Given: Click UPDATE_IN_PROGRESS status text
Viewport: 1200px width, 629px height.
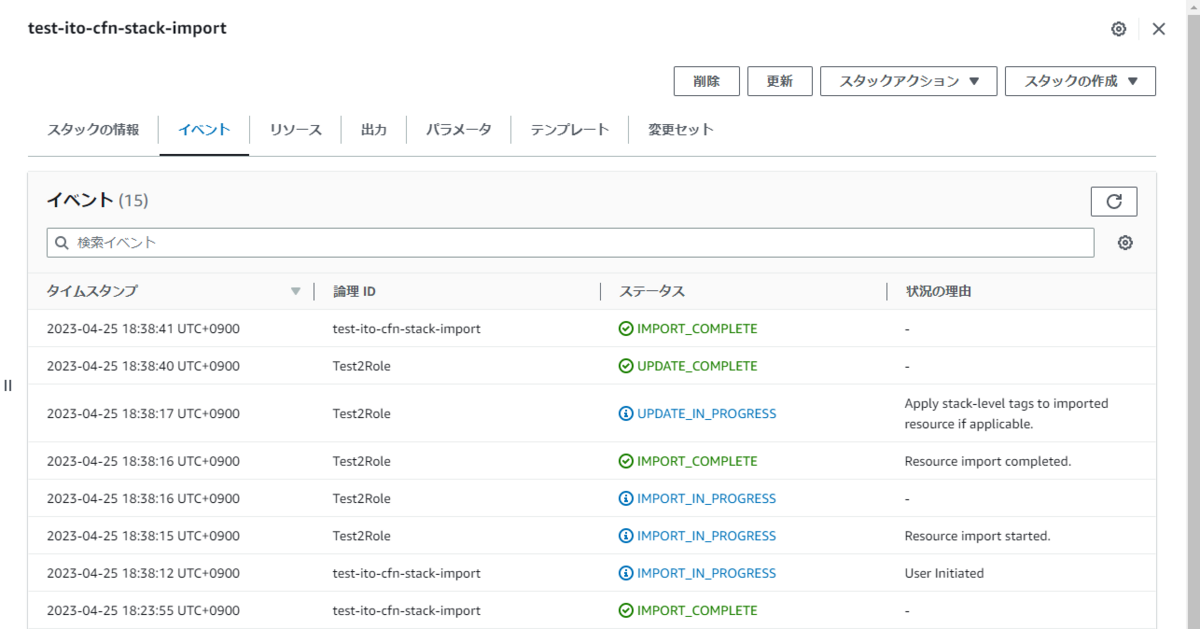Looking at the screenshot, I should (x=706, y=413).
